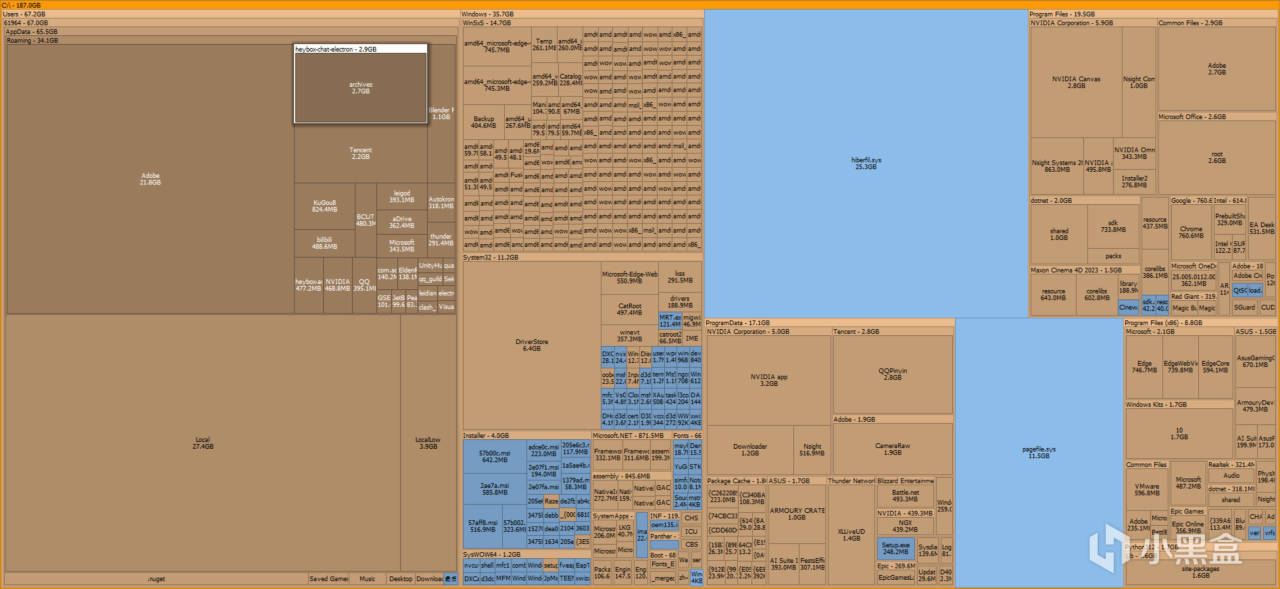Select the Microsoft-Edge-Web 550.9MB block
Viewport: 1280px width, 589px height.
click(x=630, y=277)
